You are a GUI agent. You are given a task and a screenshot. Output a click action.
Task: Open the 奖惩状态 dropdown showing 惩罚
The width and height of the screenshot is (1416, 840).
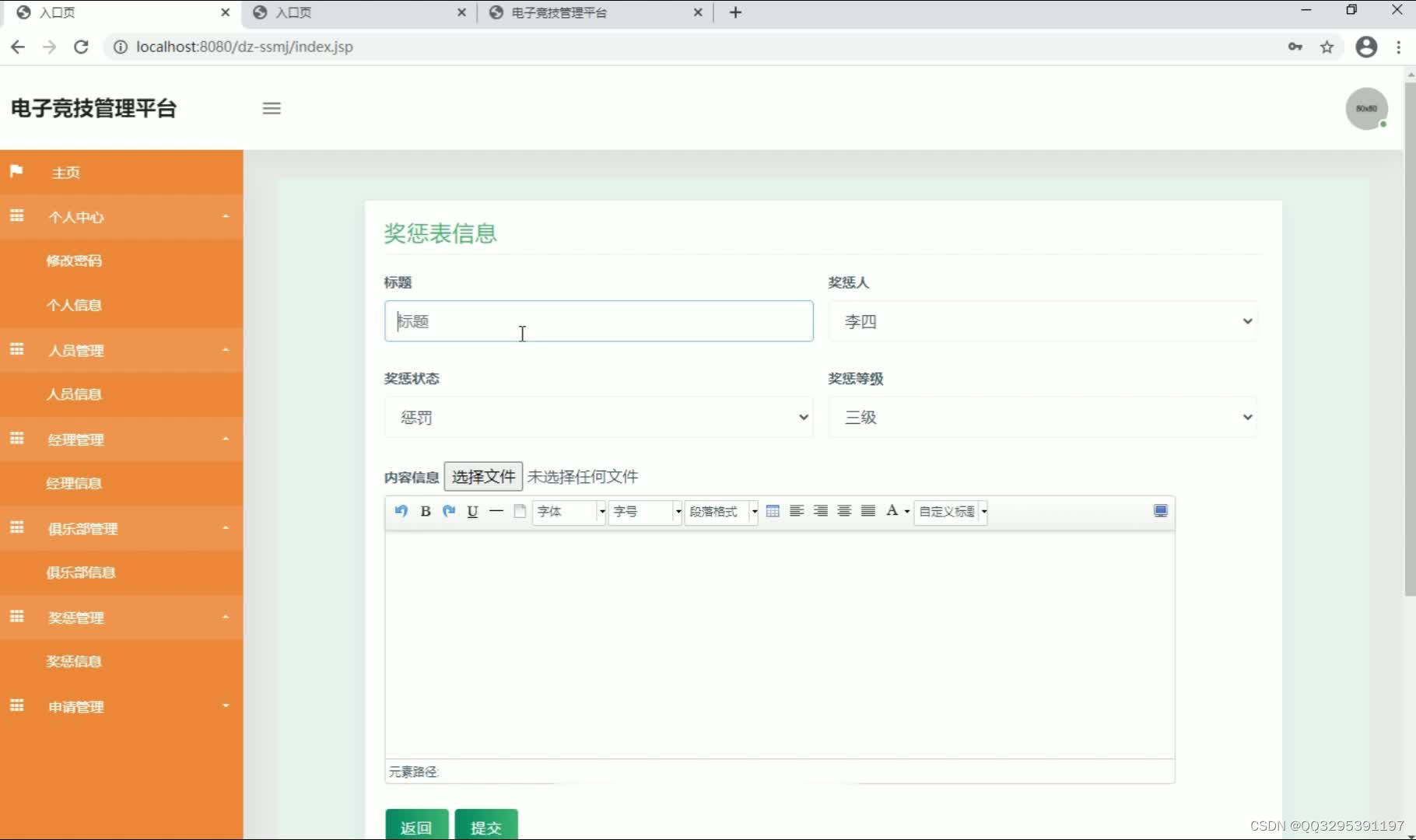pyautogui.click(x=598, y=418)
